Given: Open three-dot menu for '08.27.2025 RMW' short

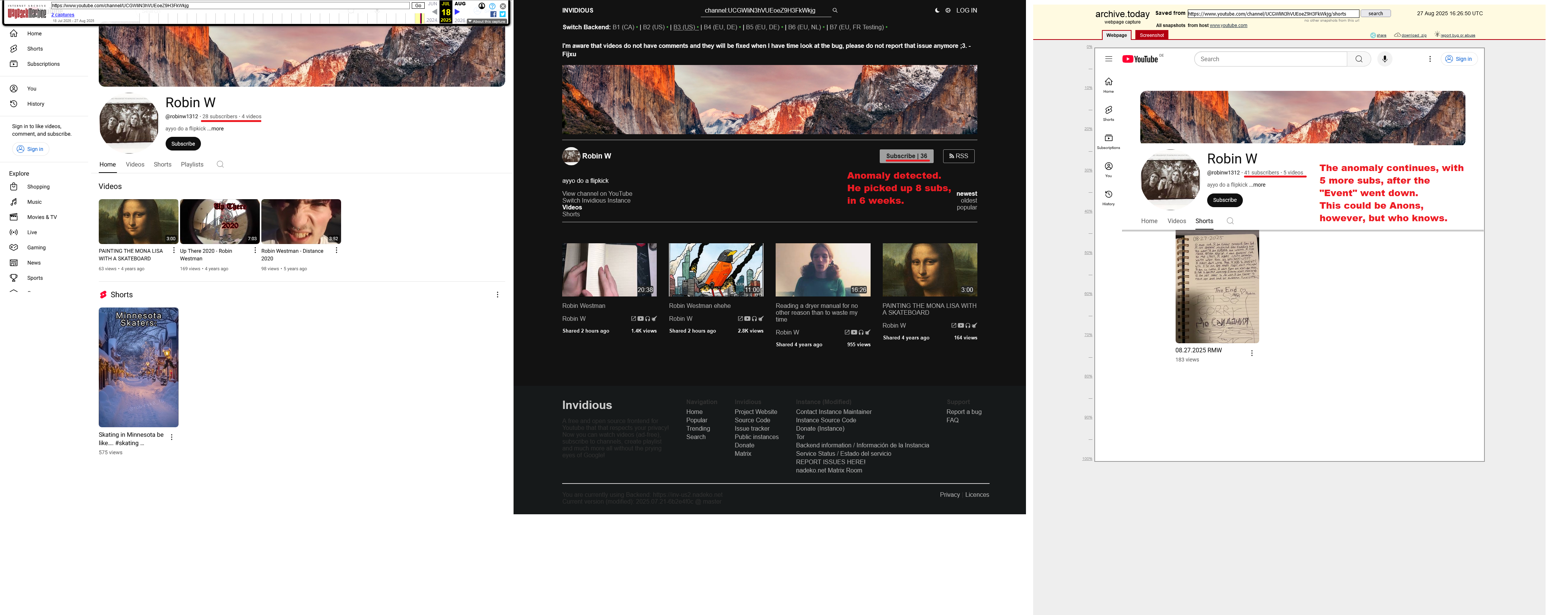Looking at the screenshot, I should click(x=1252, y=353).
